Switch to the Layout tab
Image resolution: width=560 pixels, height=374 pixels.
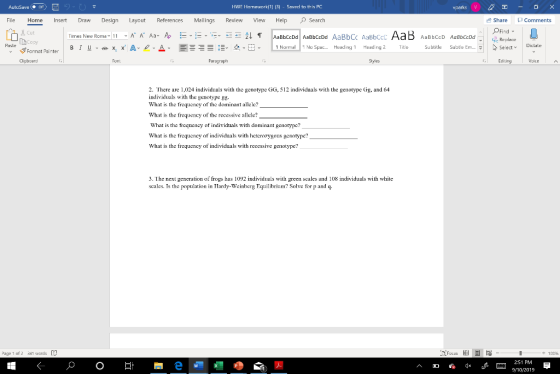pyautogui.click(x=137, y=20)
